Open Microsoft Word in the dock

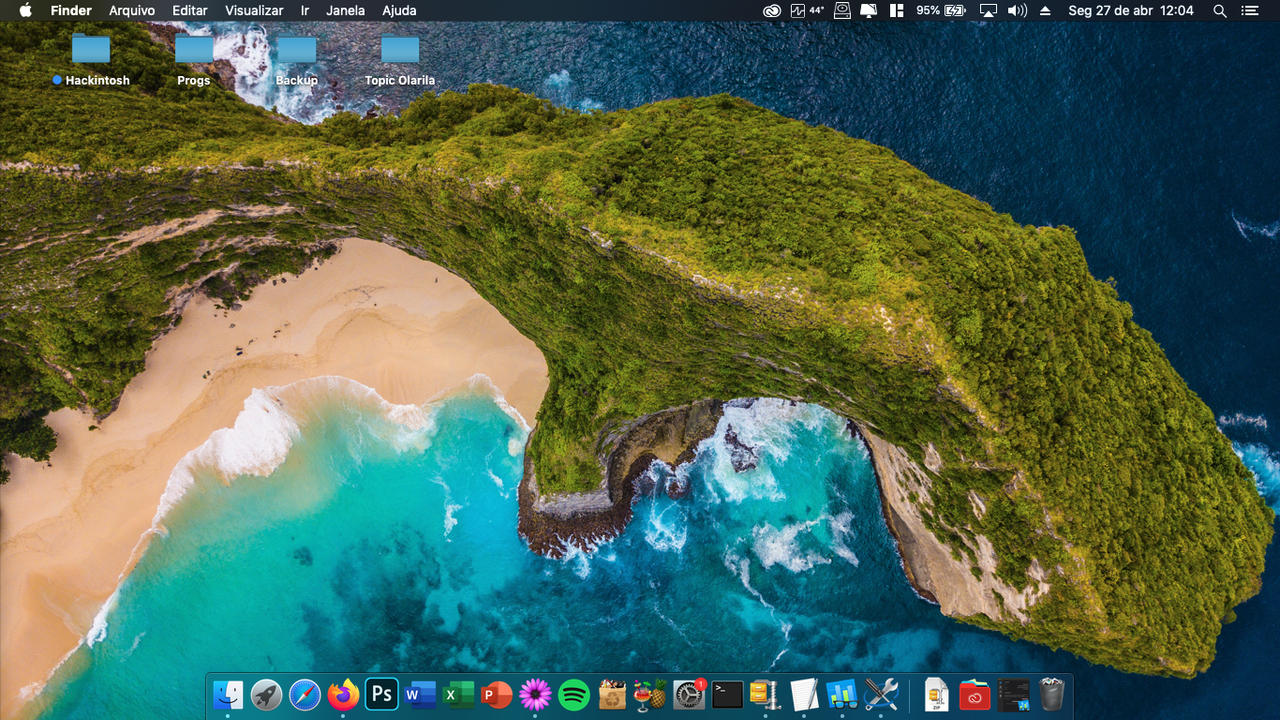pyautogui.click(x=420, y=694)
